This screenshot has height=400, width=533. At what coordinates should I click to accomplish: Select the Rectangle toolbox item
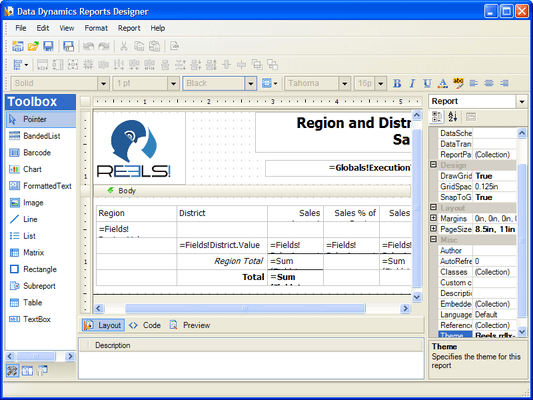tap(41, 269)
